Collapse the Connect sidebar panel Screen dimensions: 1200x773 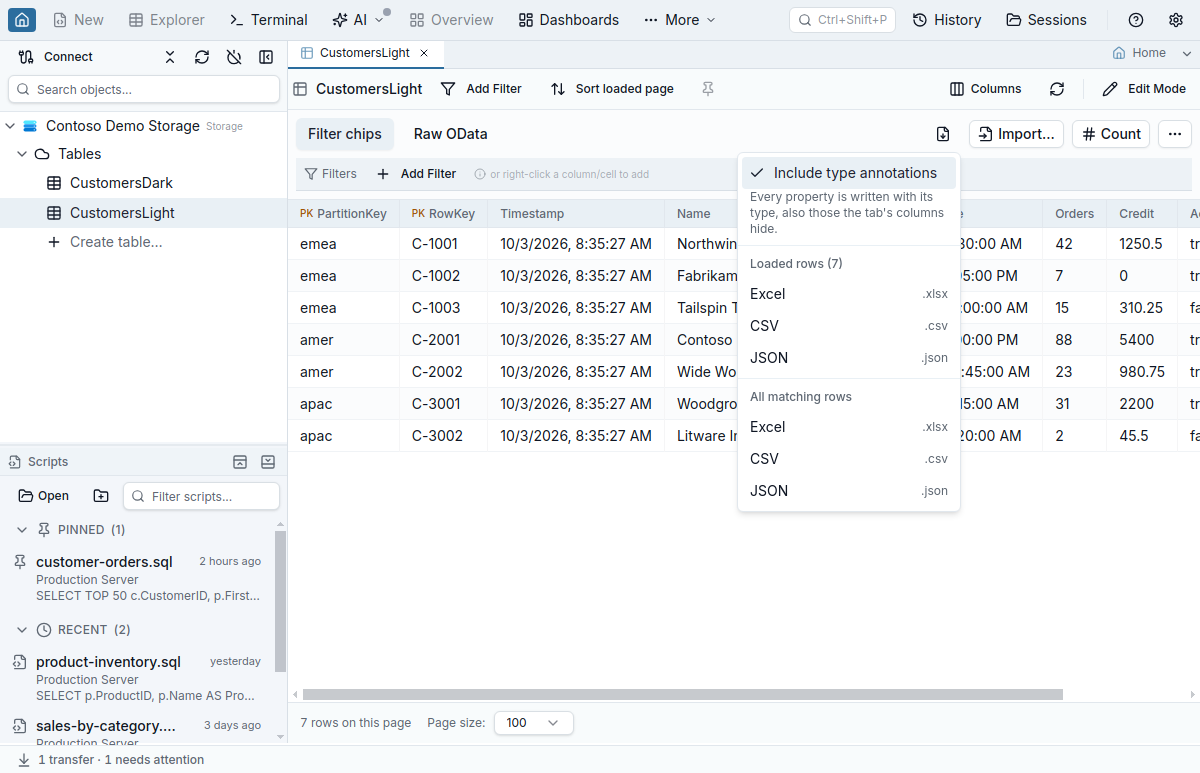[266, 57]
